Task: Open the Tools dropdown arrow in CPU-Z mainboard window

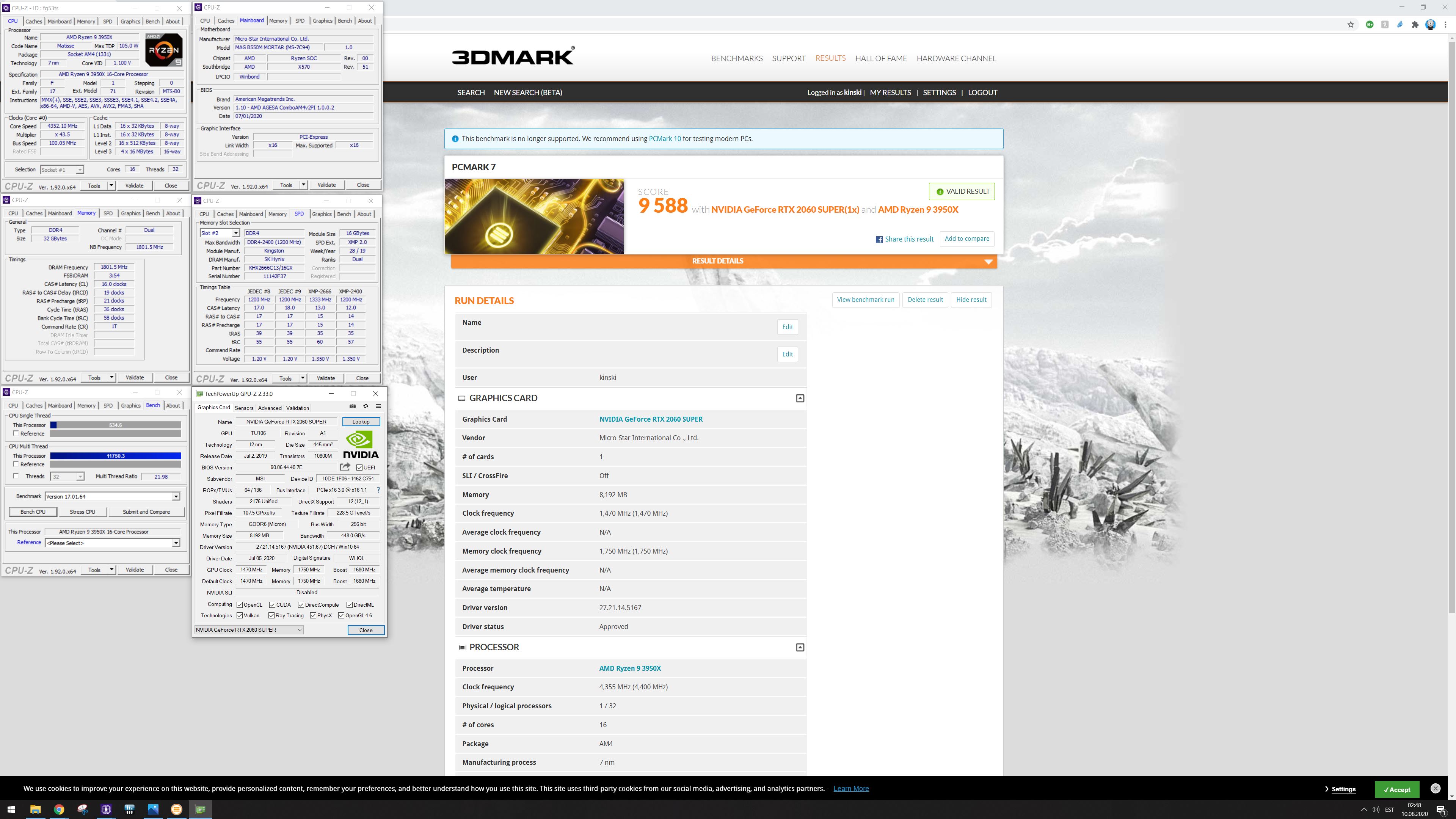Action: coord(303,185)
